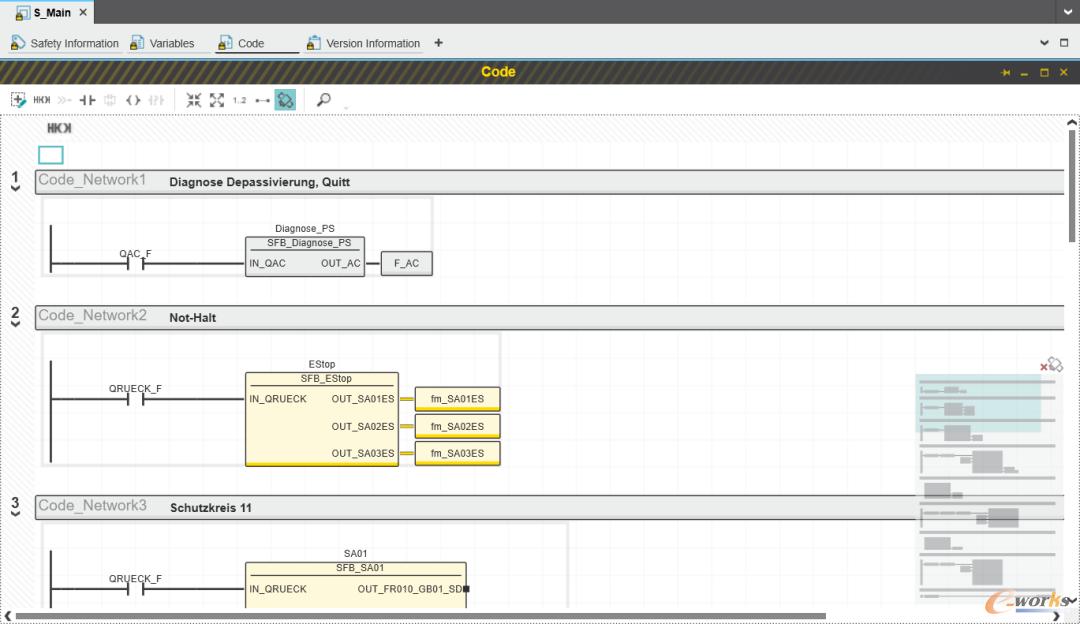Collapse Code_Network3 with its chevron

coord(15,514)
